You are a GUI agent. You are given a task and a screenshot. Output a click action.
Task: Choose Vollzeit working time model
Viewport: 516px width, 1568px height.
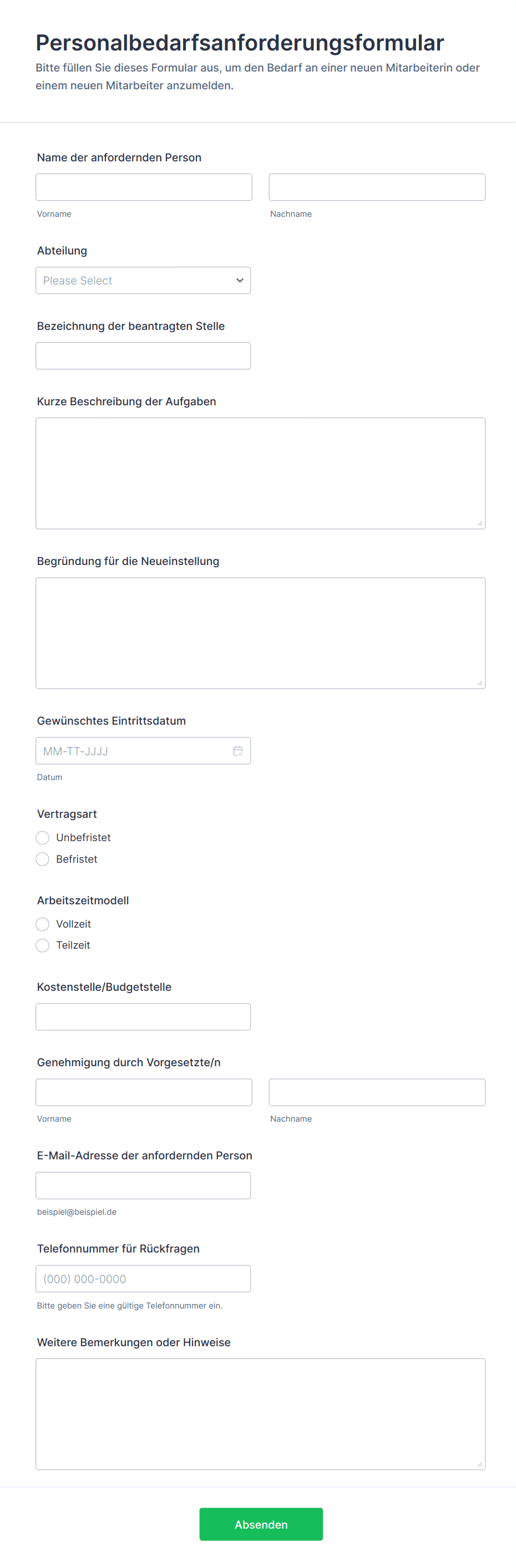[x=43, y=924]
